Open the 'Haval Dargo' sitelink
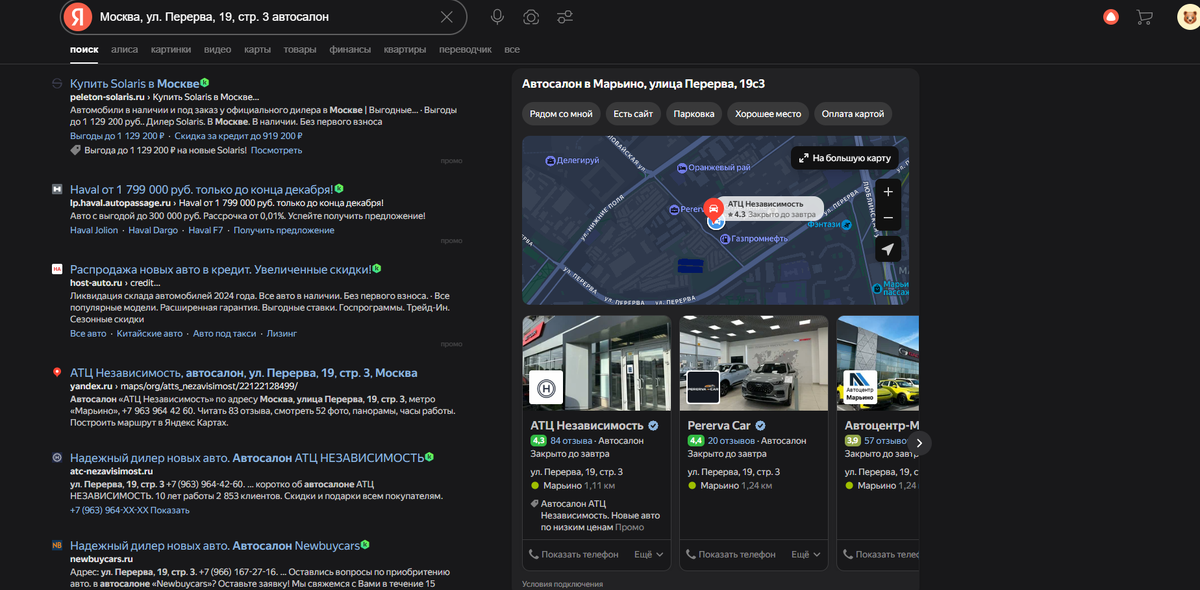This screenshot has width=1200, height=590. (x=153, y=230)
